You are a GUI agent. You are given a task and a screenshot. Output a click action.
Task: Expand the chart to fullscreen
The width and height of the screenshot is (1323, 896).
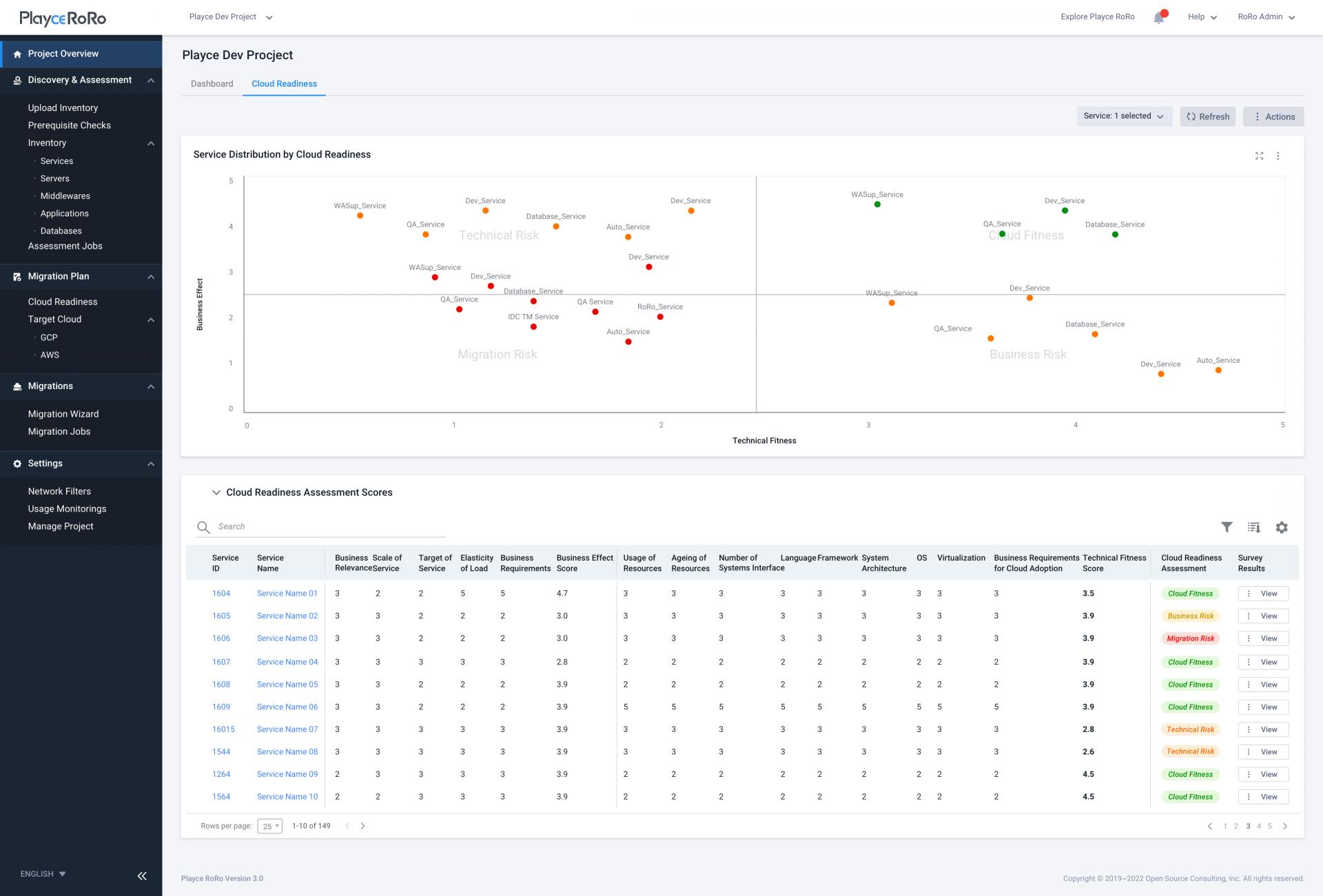(x=1259, y=156)
